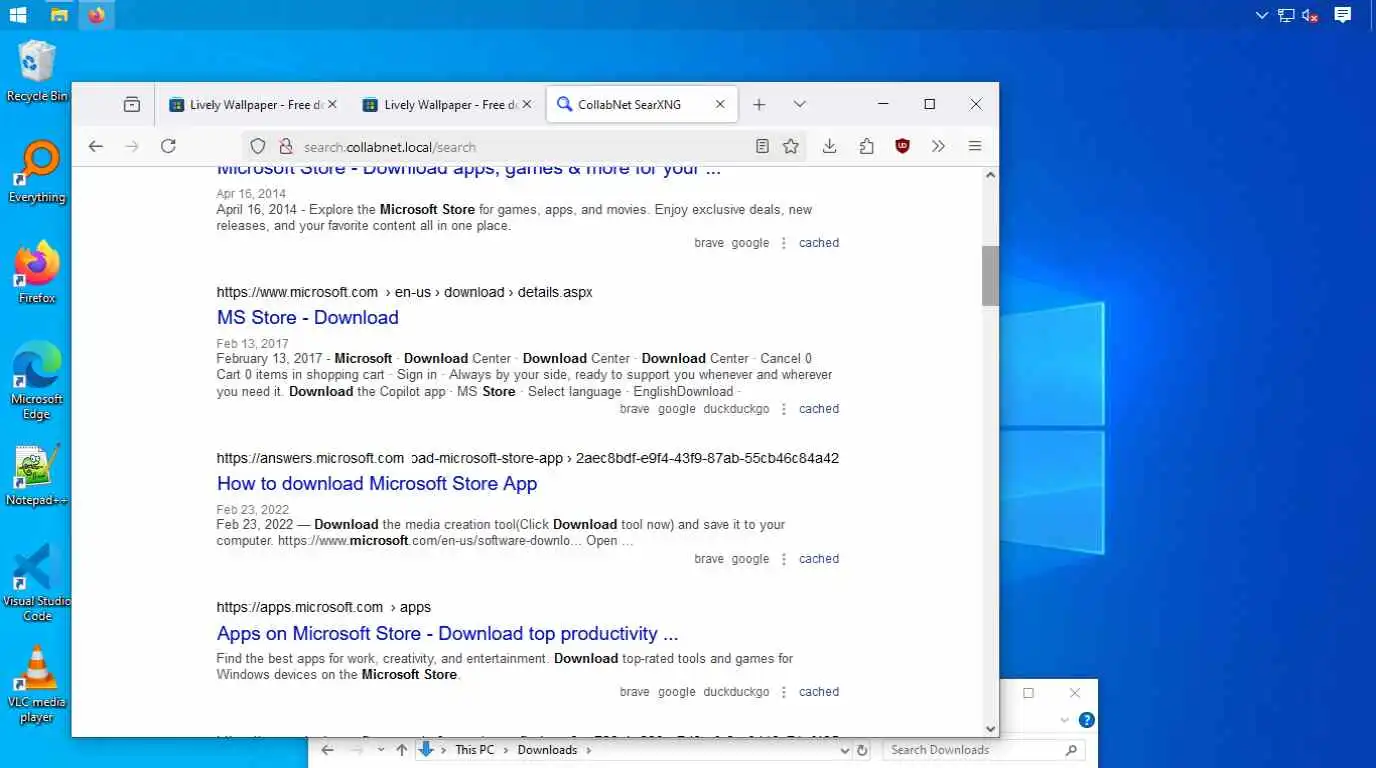This screenshot has height=768, width=1376.
Task: Open the Firefox hamburger application menu
Action: point(975,146)
